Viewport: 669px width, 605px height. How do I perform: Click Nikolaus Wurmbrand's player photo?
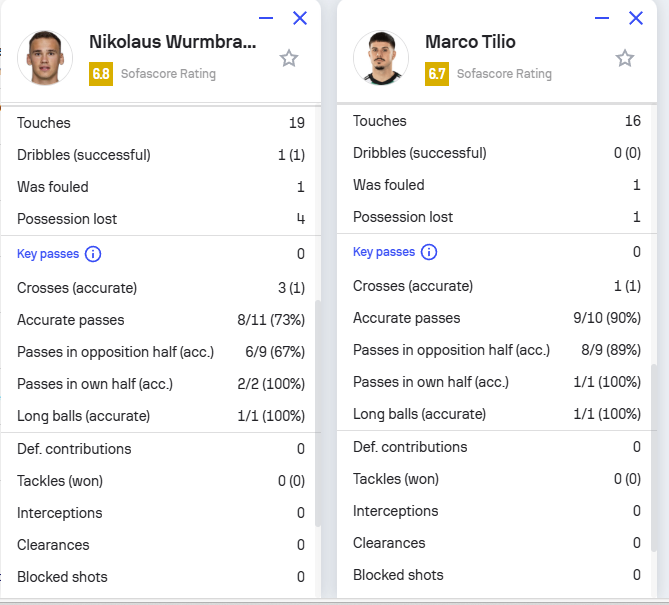tap(45, 58)
